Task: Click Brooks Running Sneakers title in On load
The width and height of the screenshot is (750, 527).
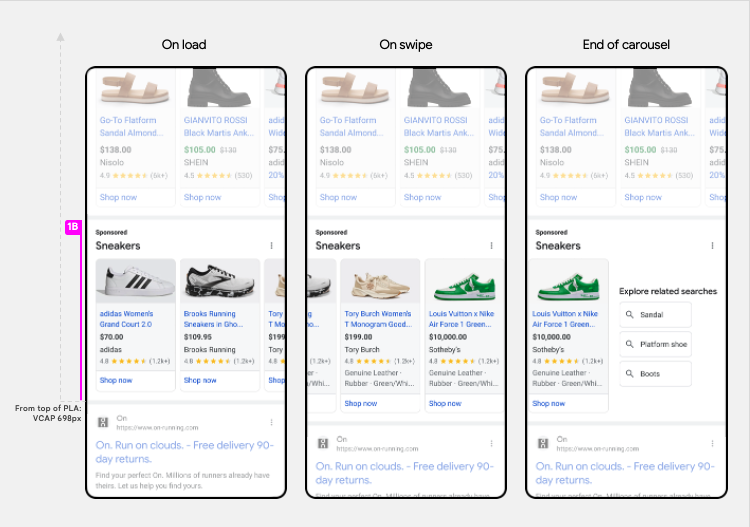Action: click(x=213, y=319)
